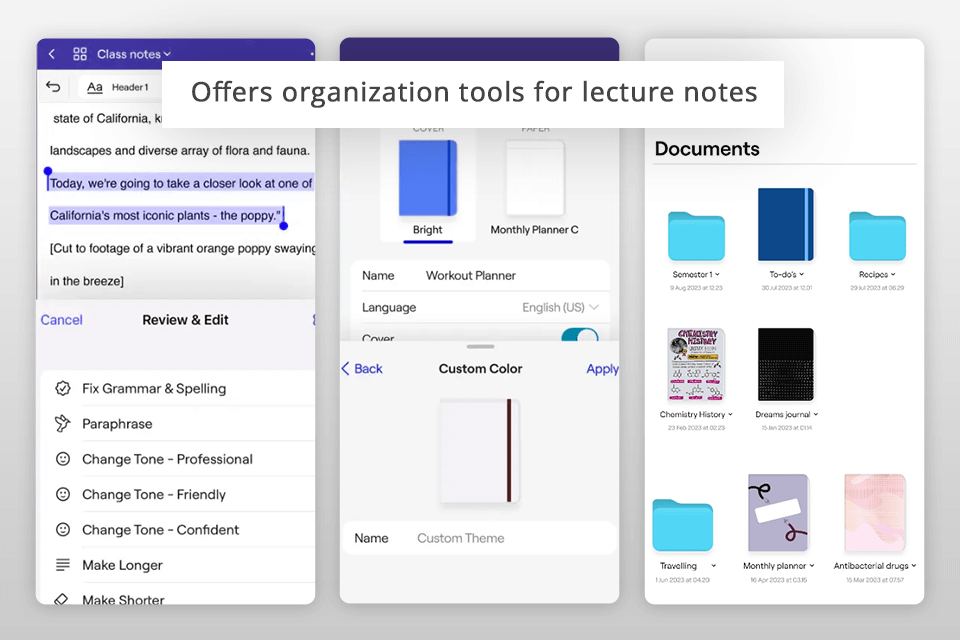Click the custom color notebook preview
Viewport: 960px width, 640px height.
coord(479,451)
